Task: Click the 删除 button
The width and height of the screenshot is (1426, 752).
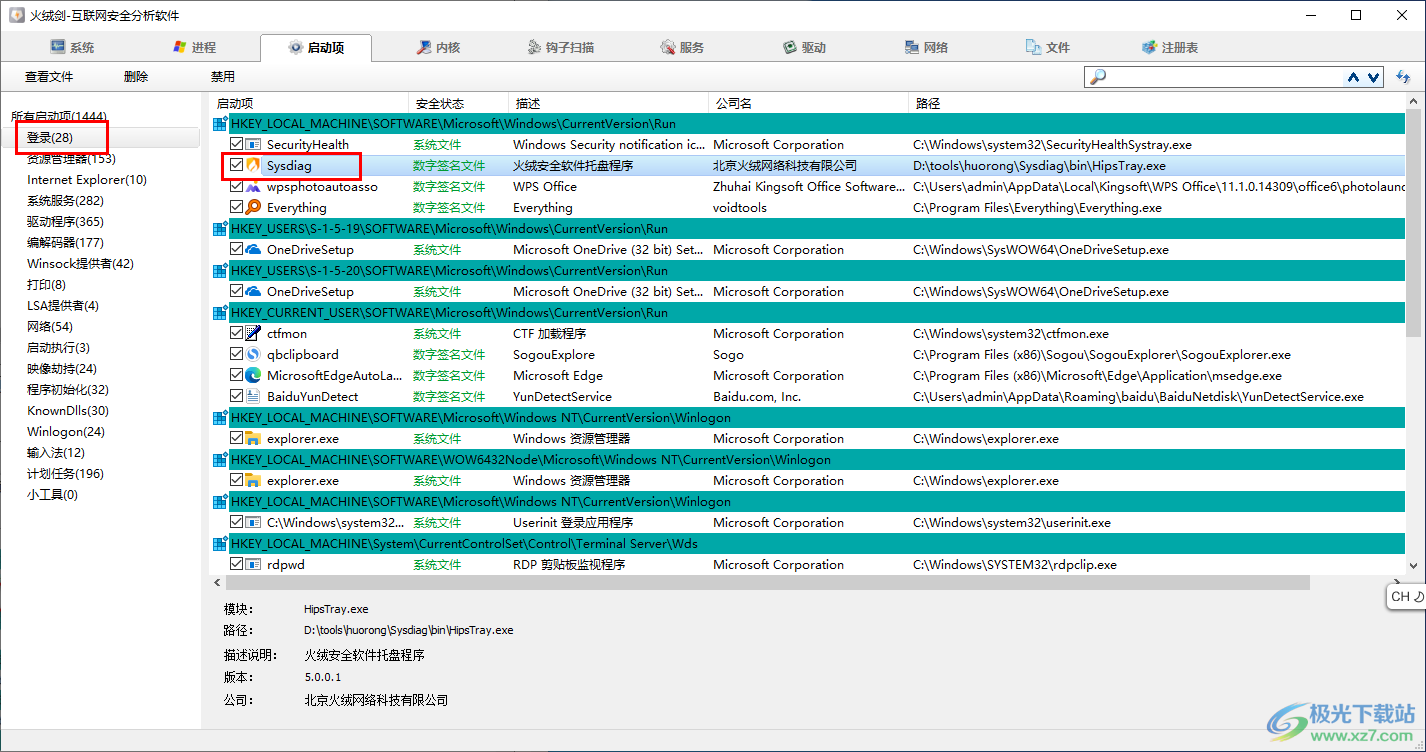Action: coord(136,77)
